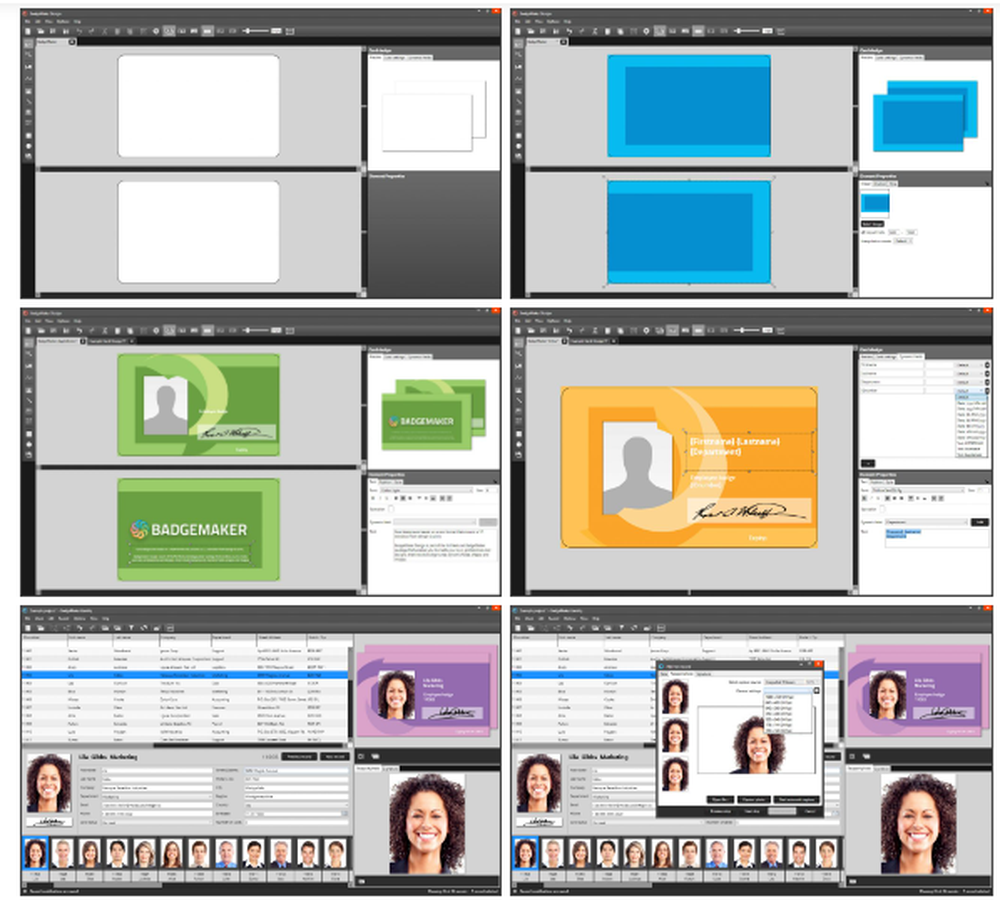Click blue image thumbnail in blue-card properties panel

[874, 203]
